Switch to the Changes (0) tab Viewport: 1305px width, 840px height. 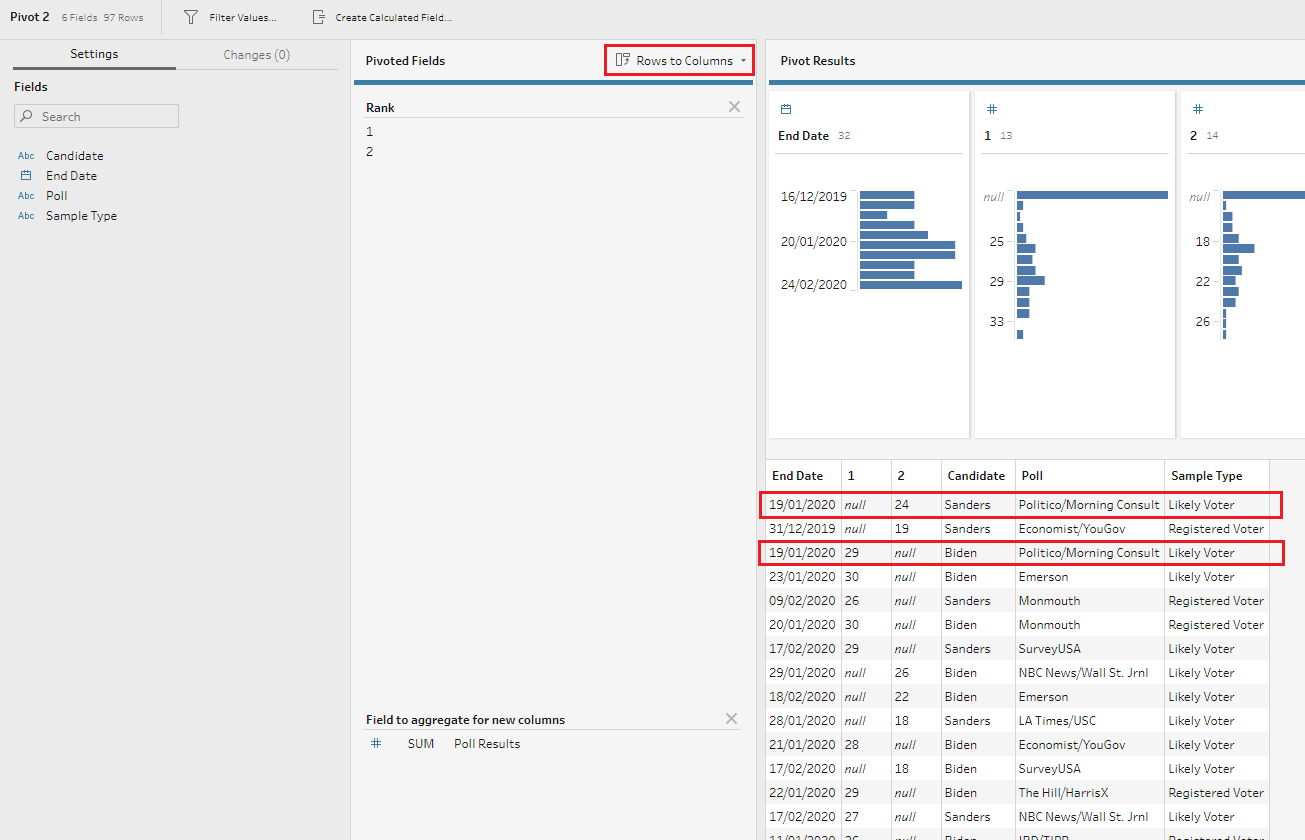[x=257, y=55]
